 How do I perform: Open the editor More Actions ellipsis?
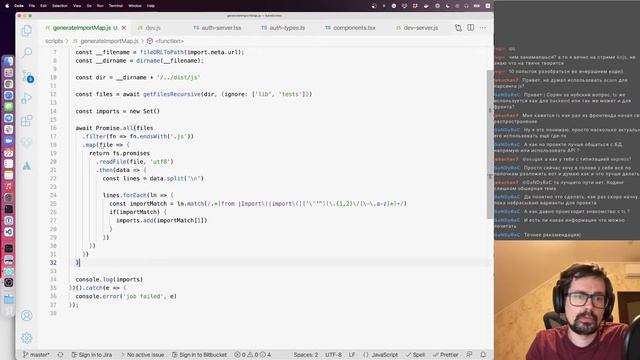click(483, 28)
